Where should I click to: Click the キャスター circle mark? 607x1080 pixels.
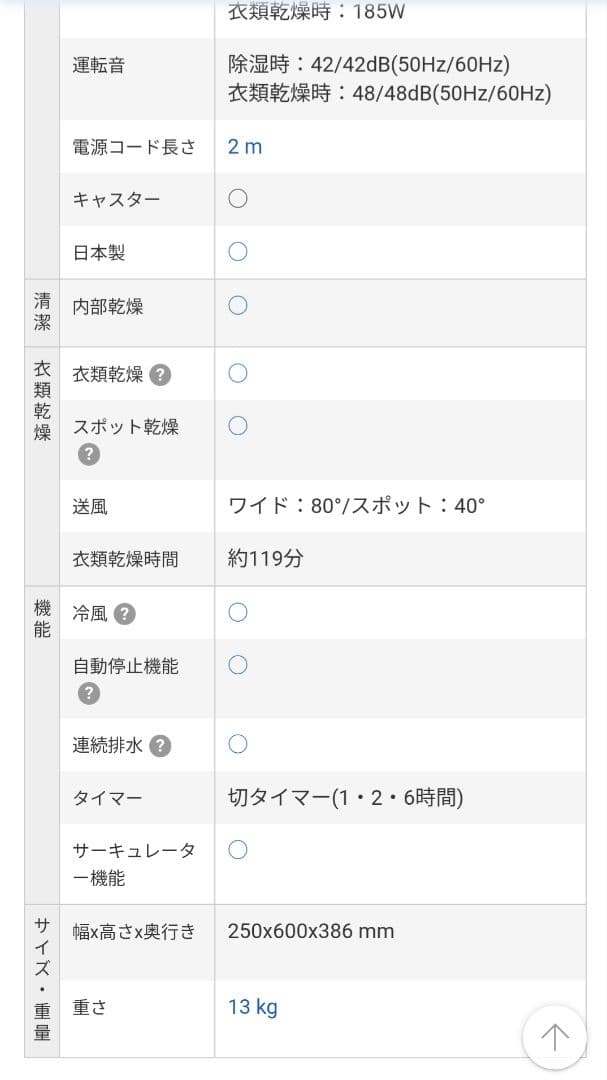click(x=238, y=198)
